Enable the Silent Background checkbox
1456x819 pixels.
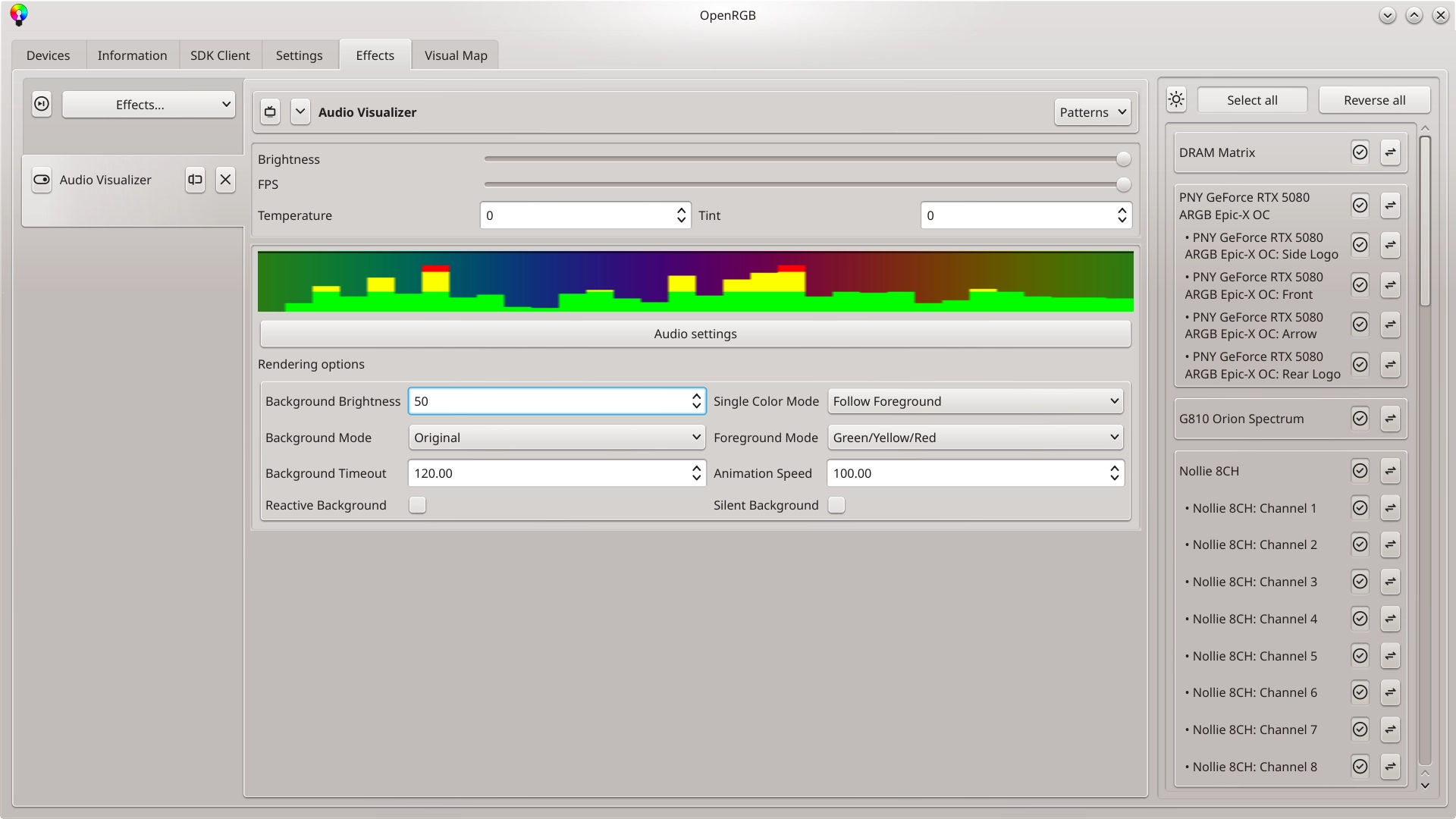coord(836,505)
